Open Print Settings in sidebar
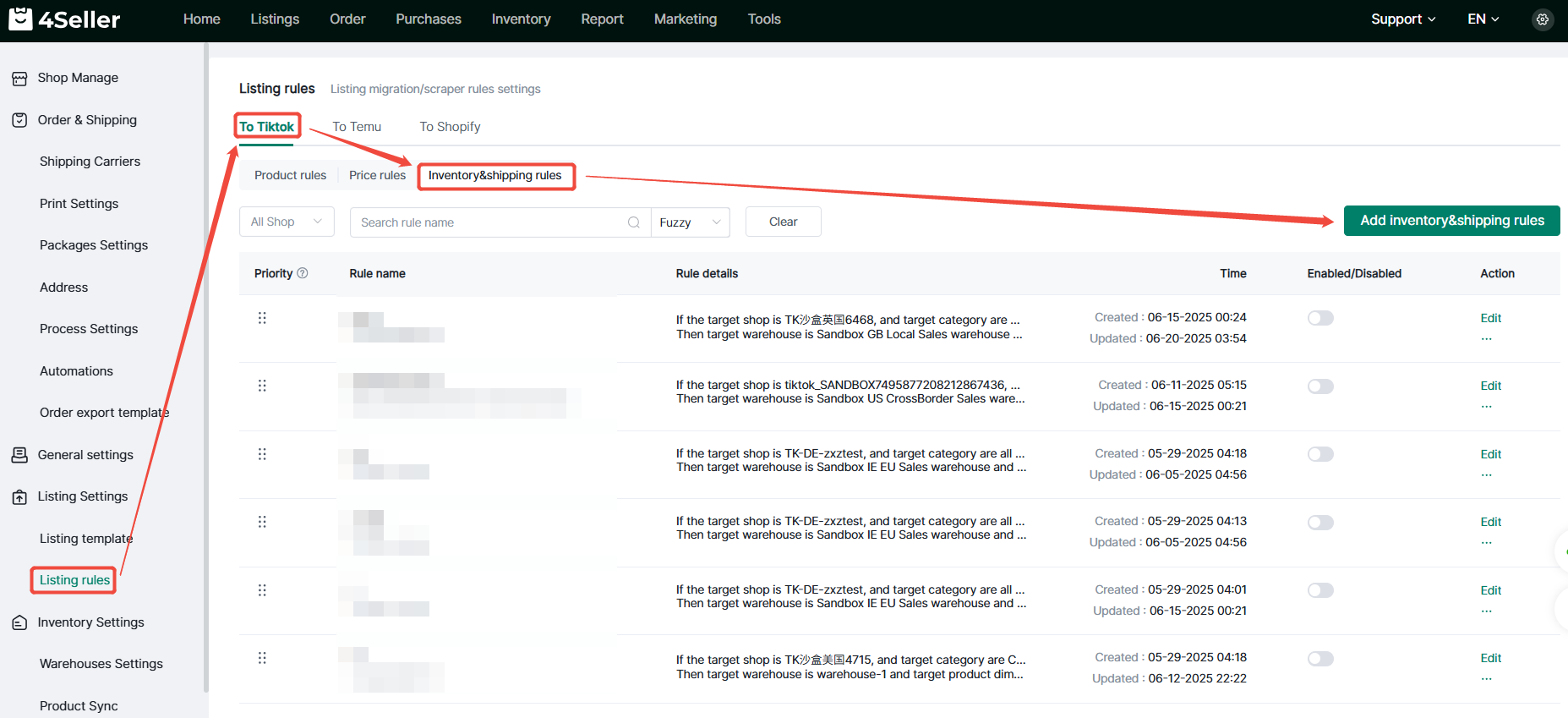This screenshot has width=1568, height=718. pyautogui.click(x=79, y=204)
